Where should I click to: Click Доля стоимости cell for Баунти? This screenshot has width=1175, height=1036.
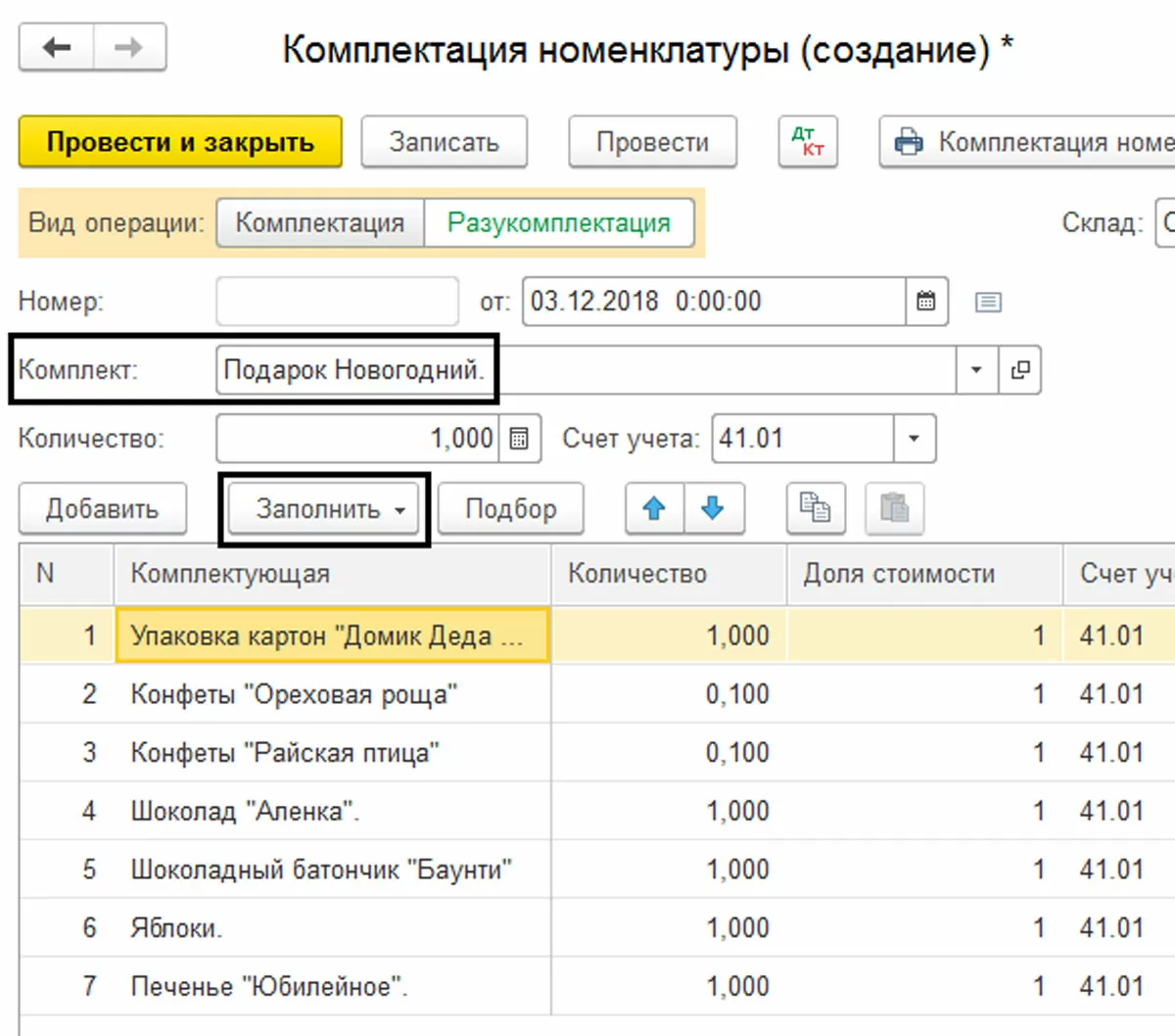[x=924, y=870]
